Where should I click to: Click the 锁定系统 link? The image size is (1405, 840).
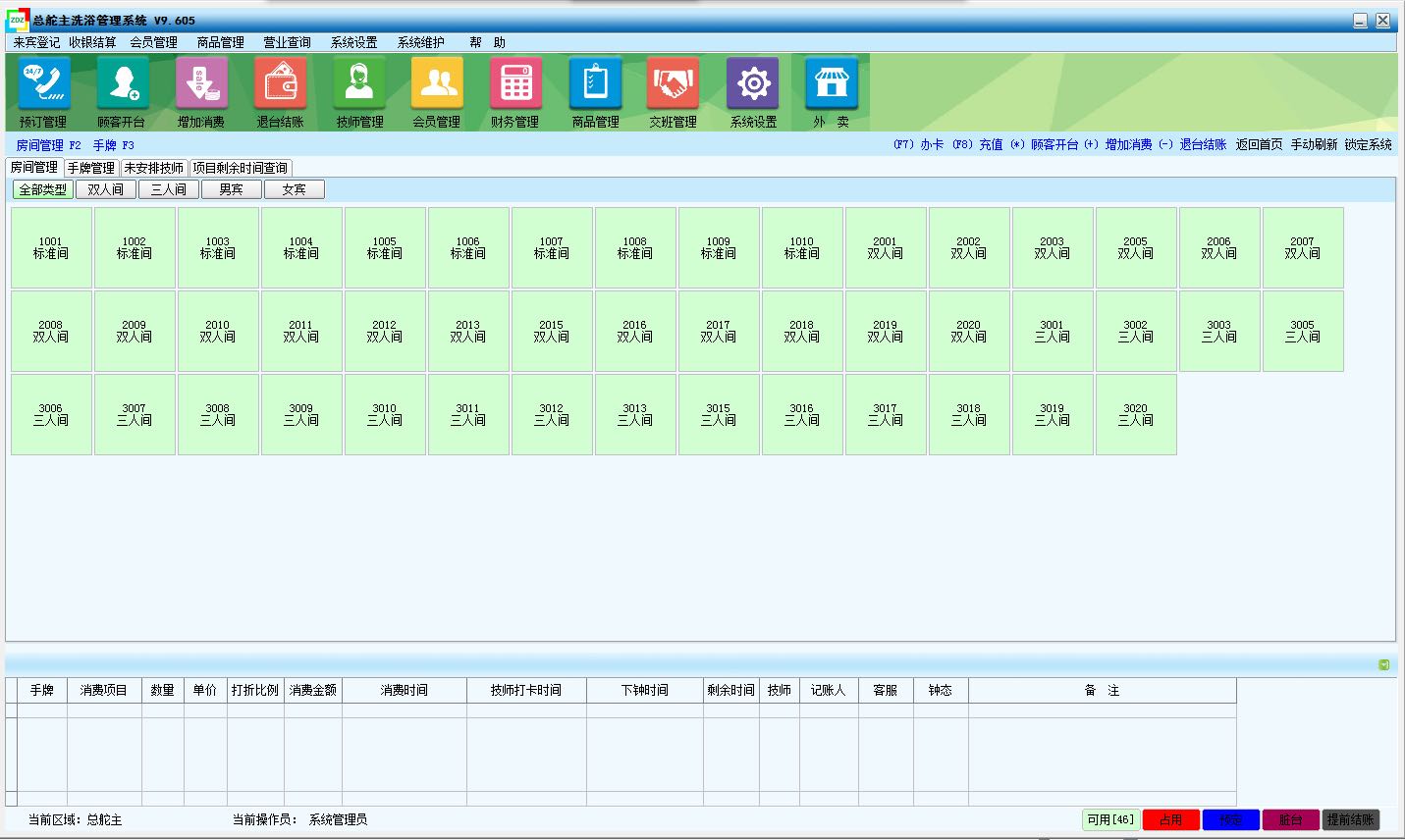1368,144
